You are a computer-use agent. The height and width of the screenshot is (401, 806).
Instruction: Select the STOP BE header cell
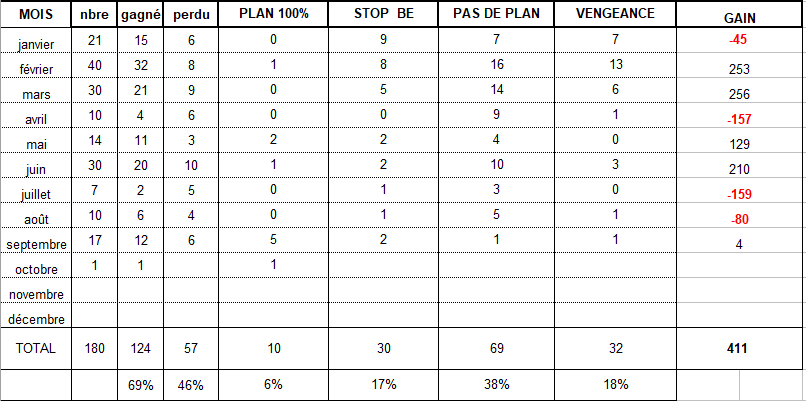(383, 14)
